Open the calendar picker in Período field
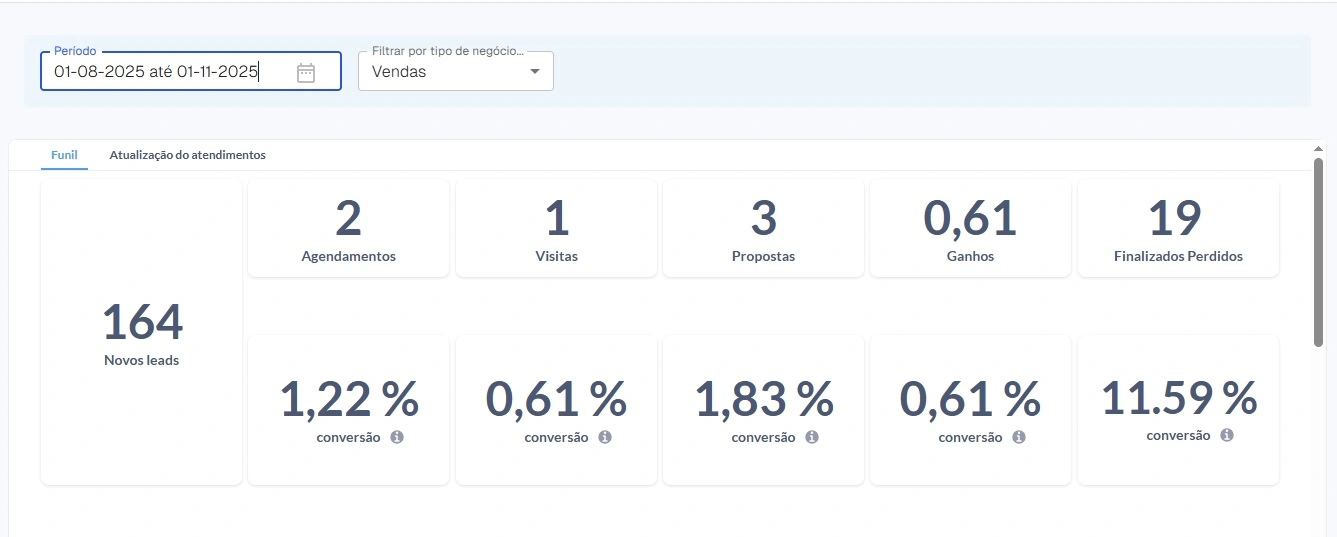This screenshot has width=1337, height=537. pos(306,72)
